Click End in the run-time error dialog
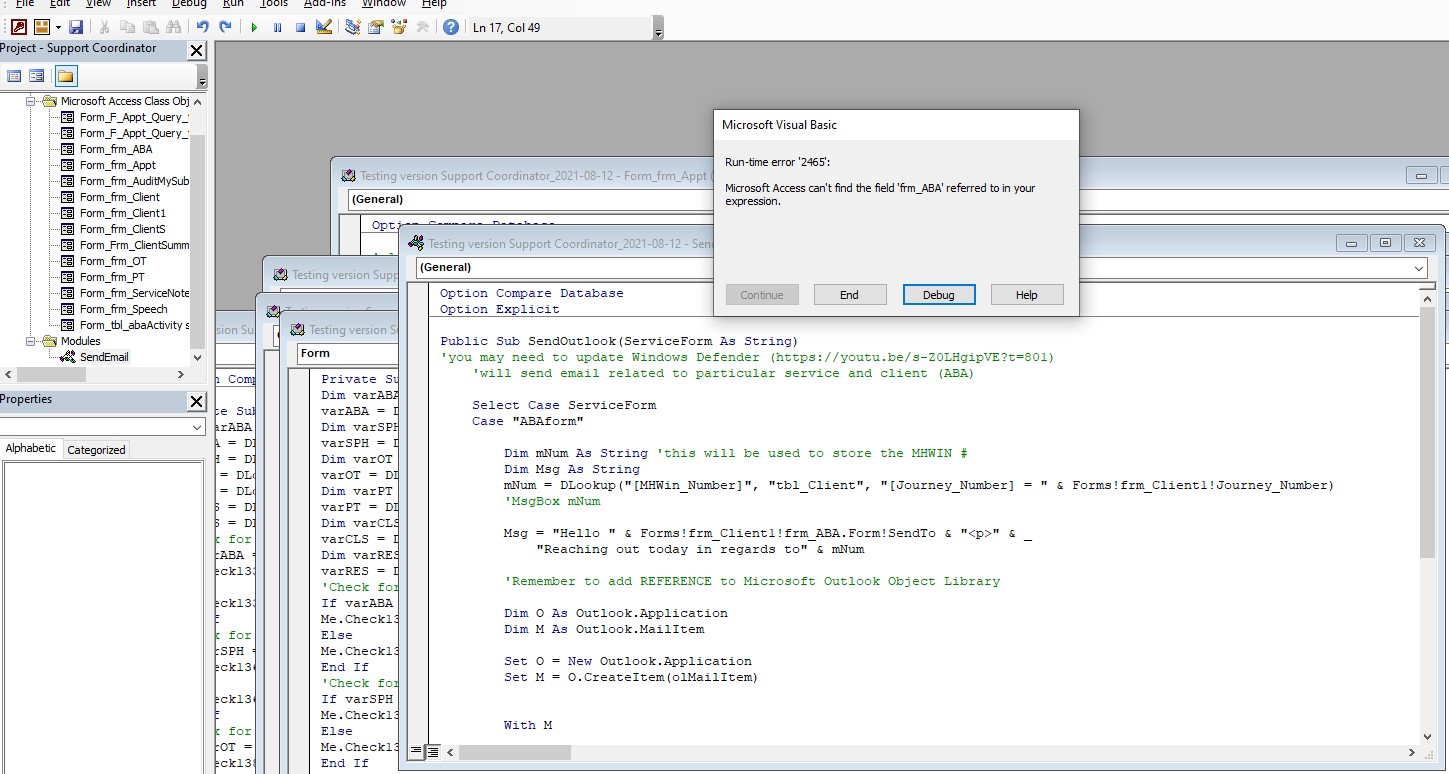 coord(849,295)
